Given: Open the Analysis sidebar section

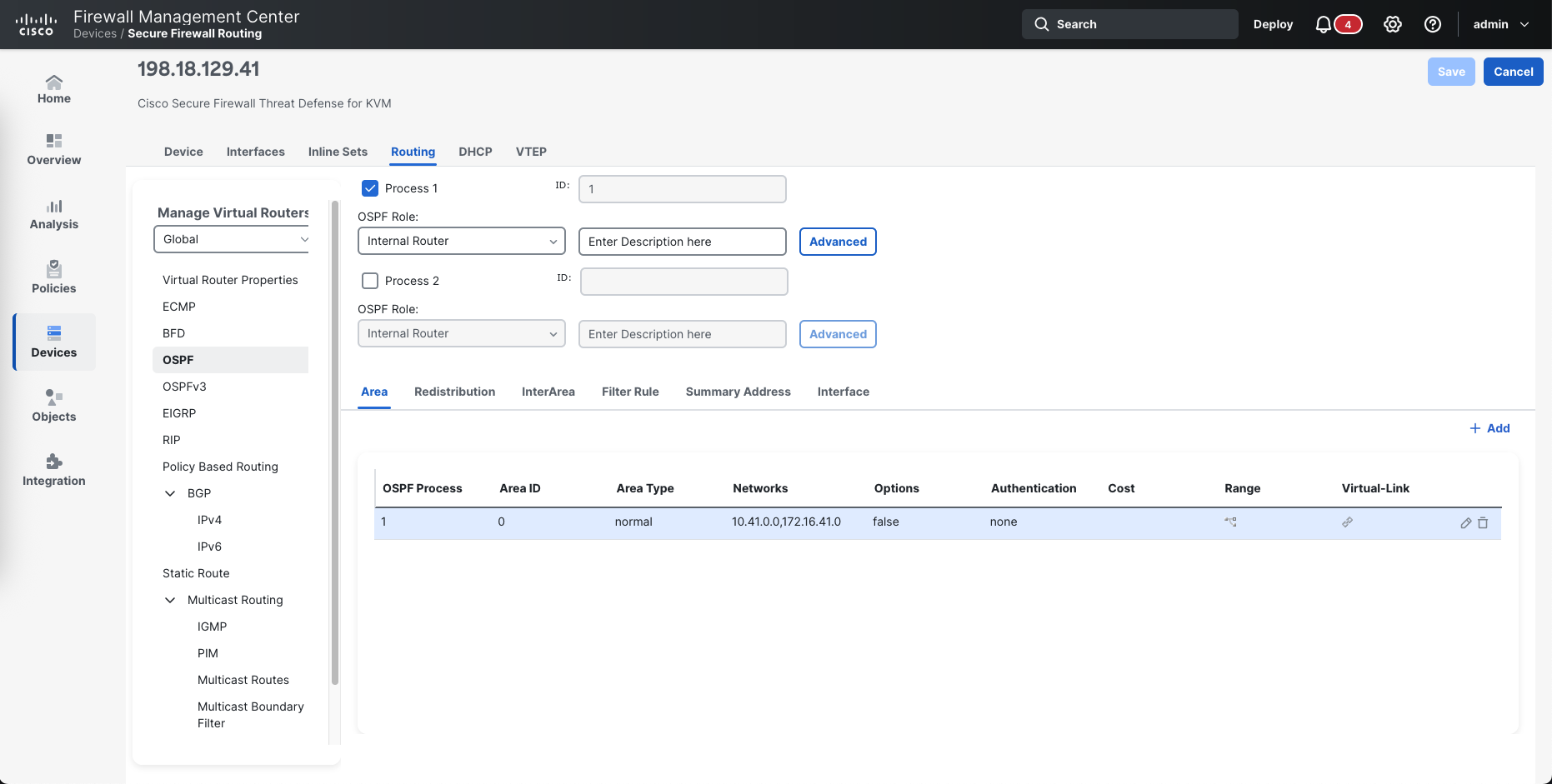Looking at the screenshot, I should click(54, 213).
